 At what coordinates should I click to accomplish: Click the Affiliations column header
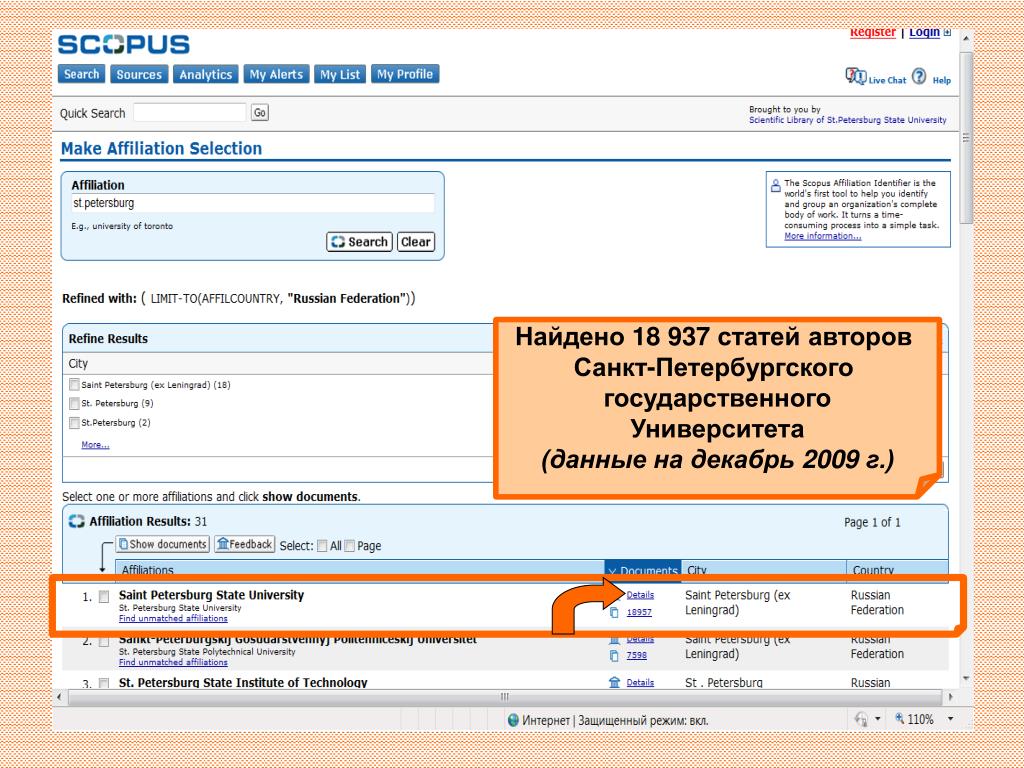pos(360,570)
